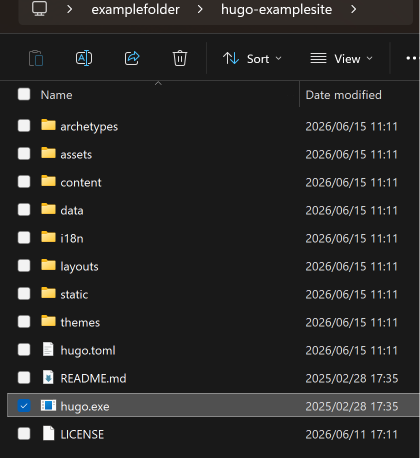Go to examplefolder in the breadcrumb
The width and height of the screenshot is (420, 459).
tap(135, 9)
